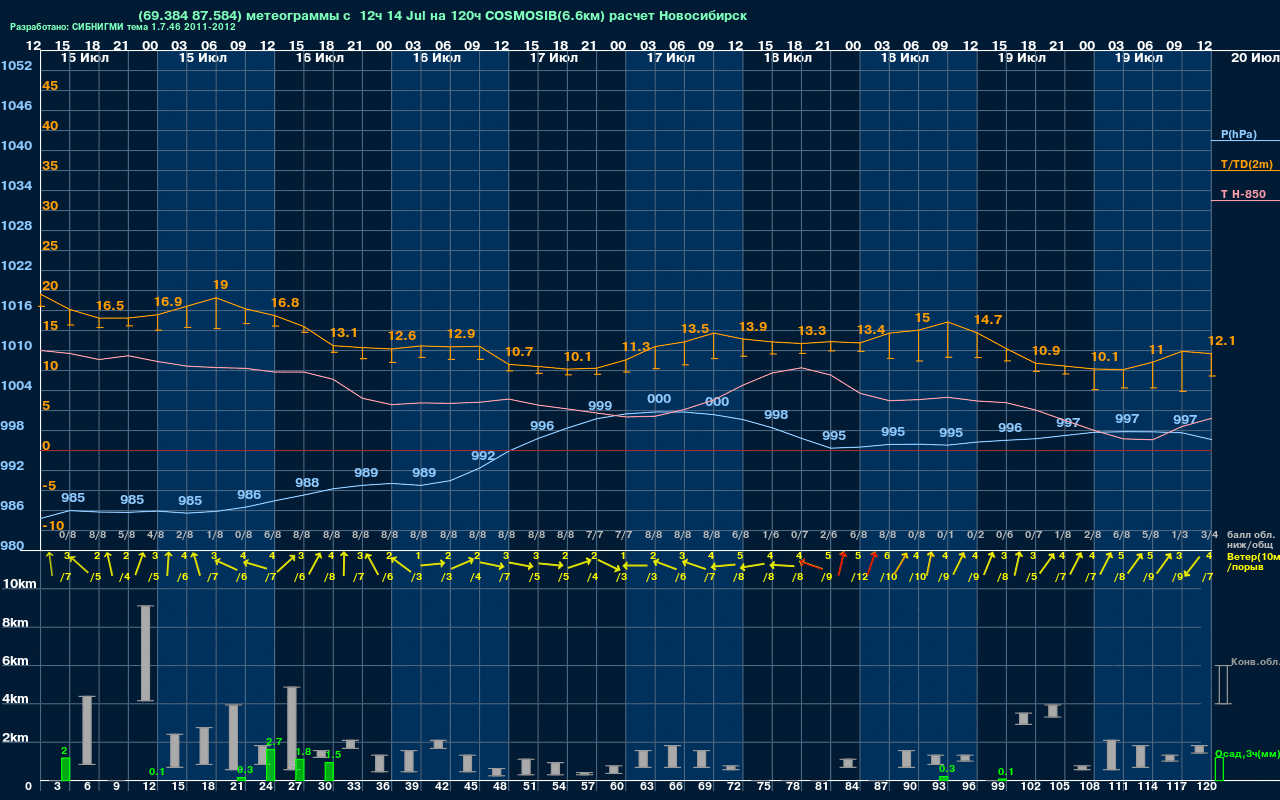Click temperature peak value '19'
1280x800 pixels.
point(220,285)
